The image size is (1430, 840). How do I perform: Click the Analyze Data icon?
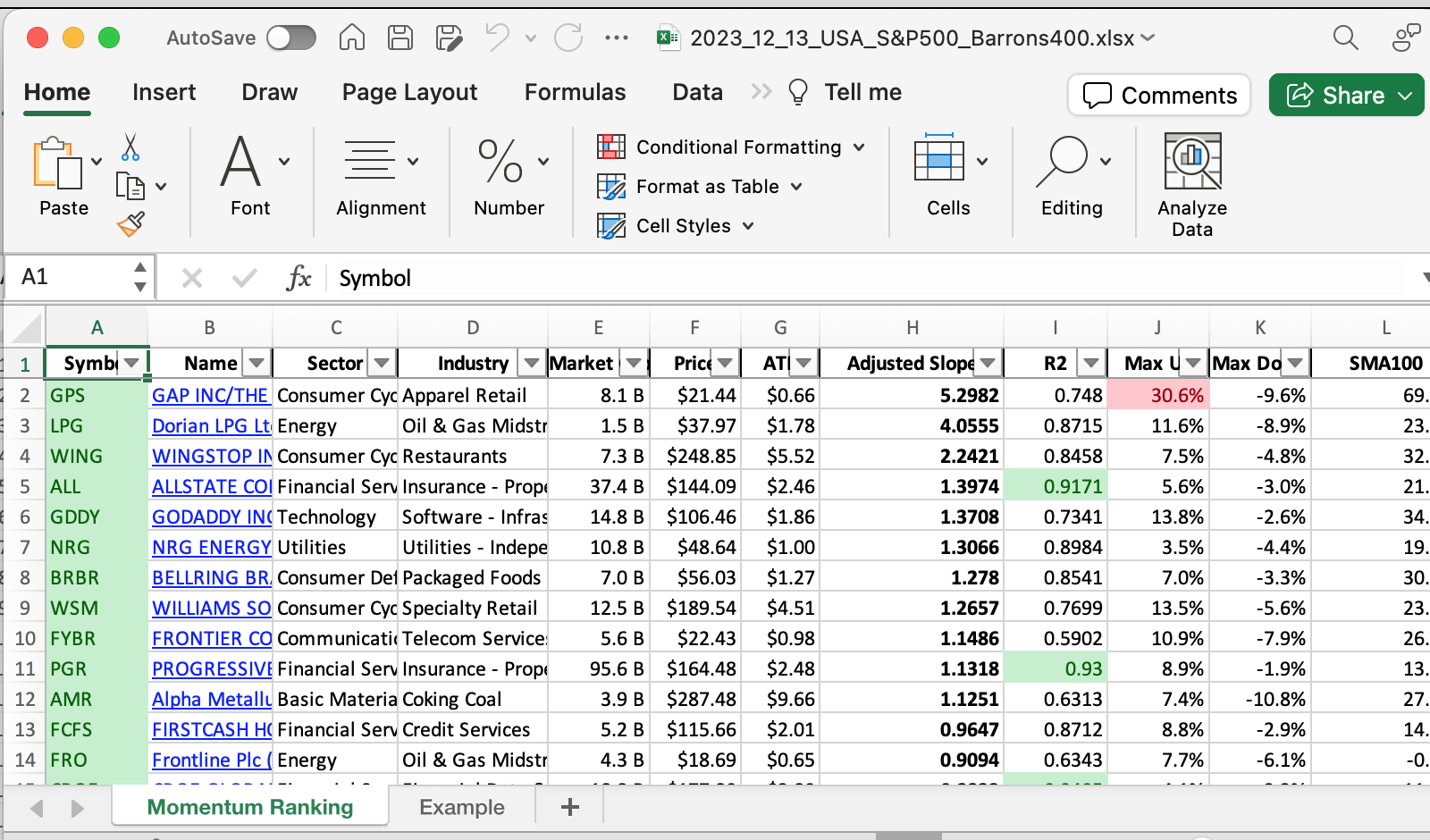coord(1192,163)
